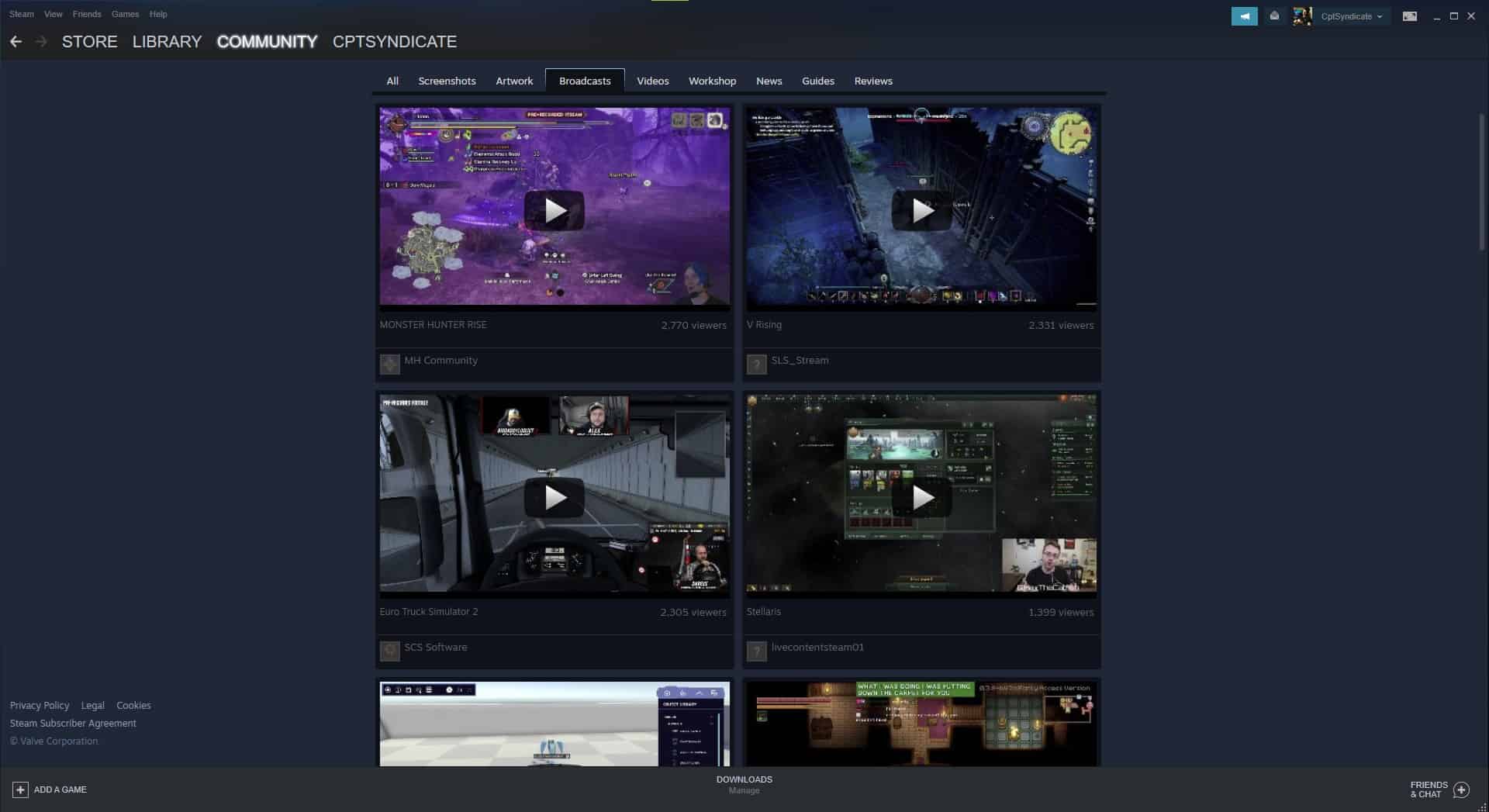
Task: Play the Monster Hunter Rise broadcast
Action: pyautogui.click(x=554, y=209)
